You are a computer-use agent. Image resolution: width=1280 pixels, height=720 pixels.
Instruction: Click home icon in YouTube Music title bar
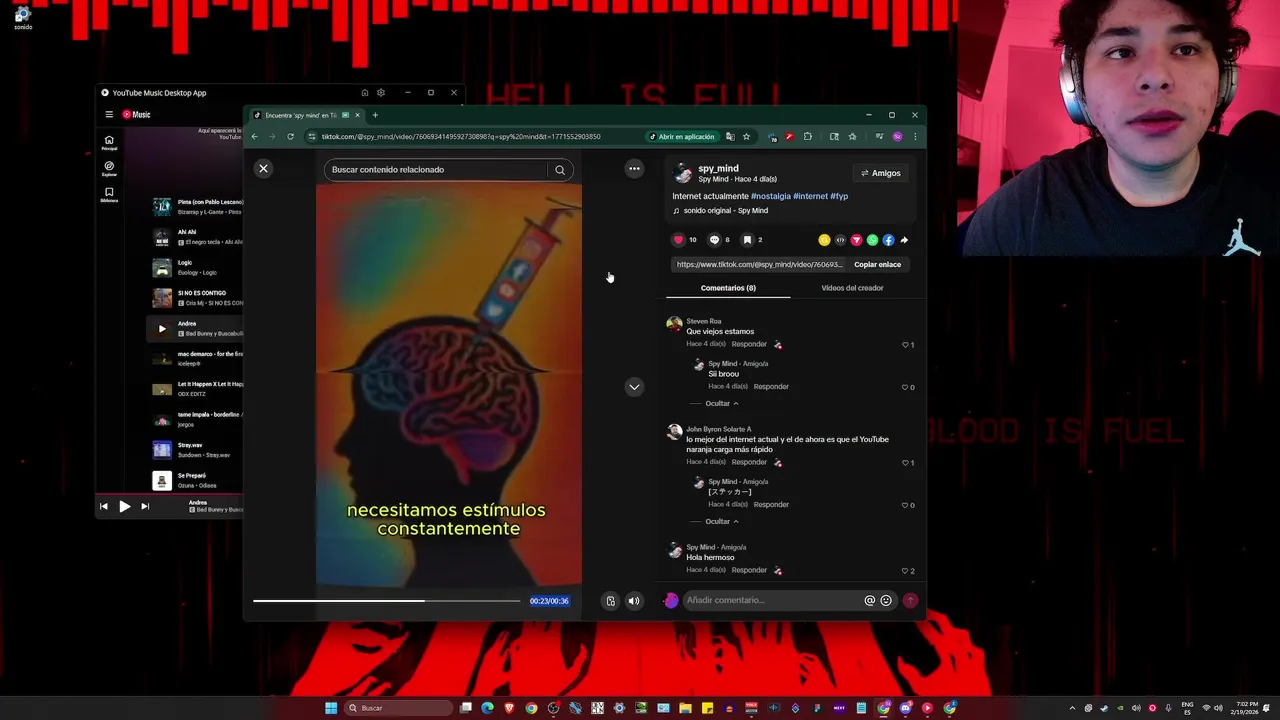pyautogui.click(x=364, y=93)
